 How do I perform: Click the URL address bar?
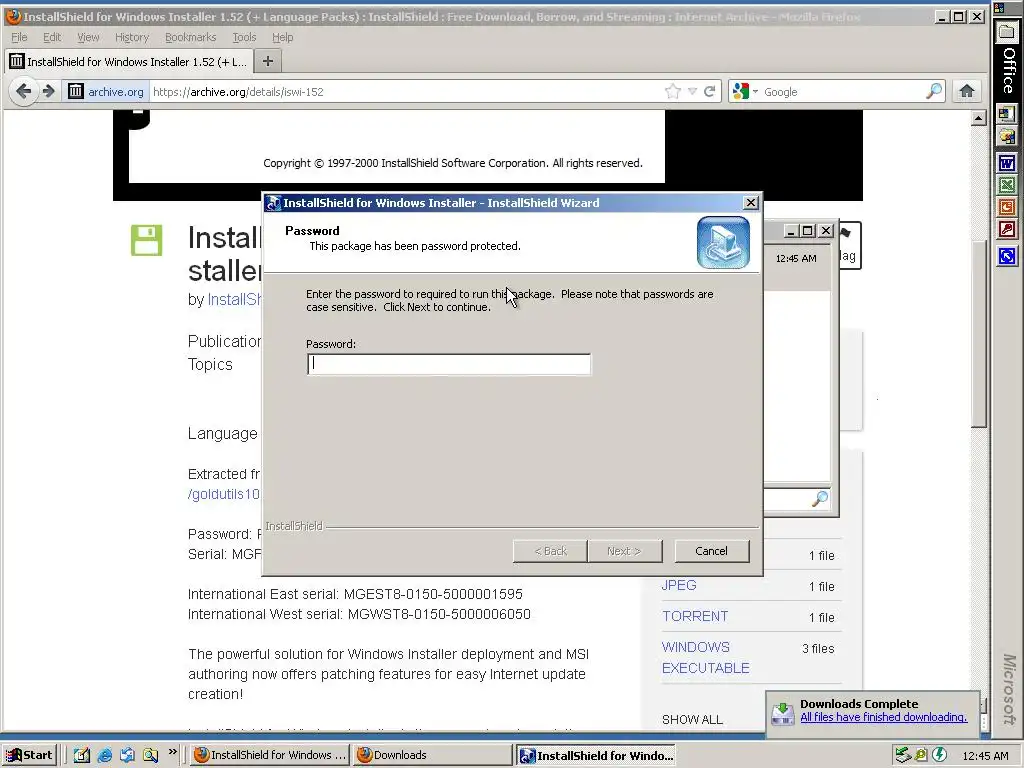[x=405, y=92]
